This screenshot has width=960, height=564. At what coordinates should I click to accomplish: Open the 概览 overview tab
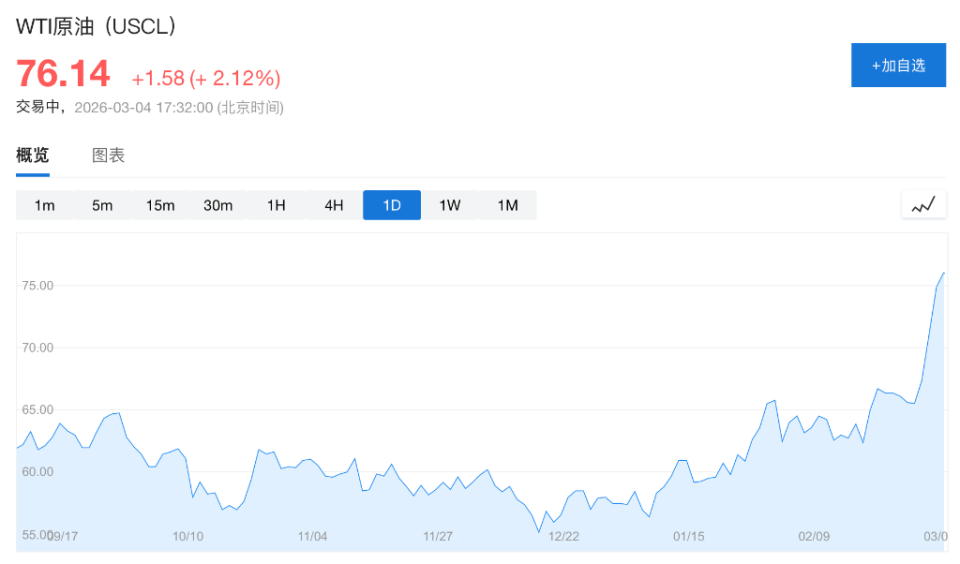click(x=32, y=155)
